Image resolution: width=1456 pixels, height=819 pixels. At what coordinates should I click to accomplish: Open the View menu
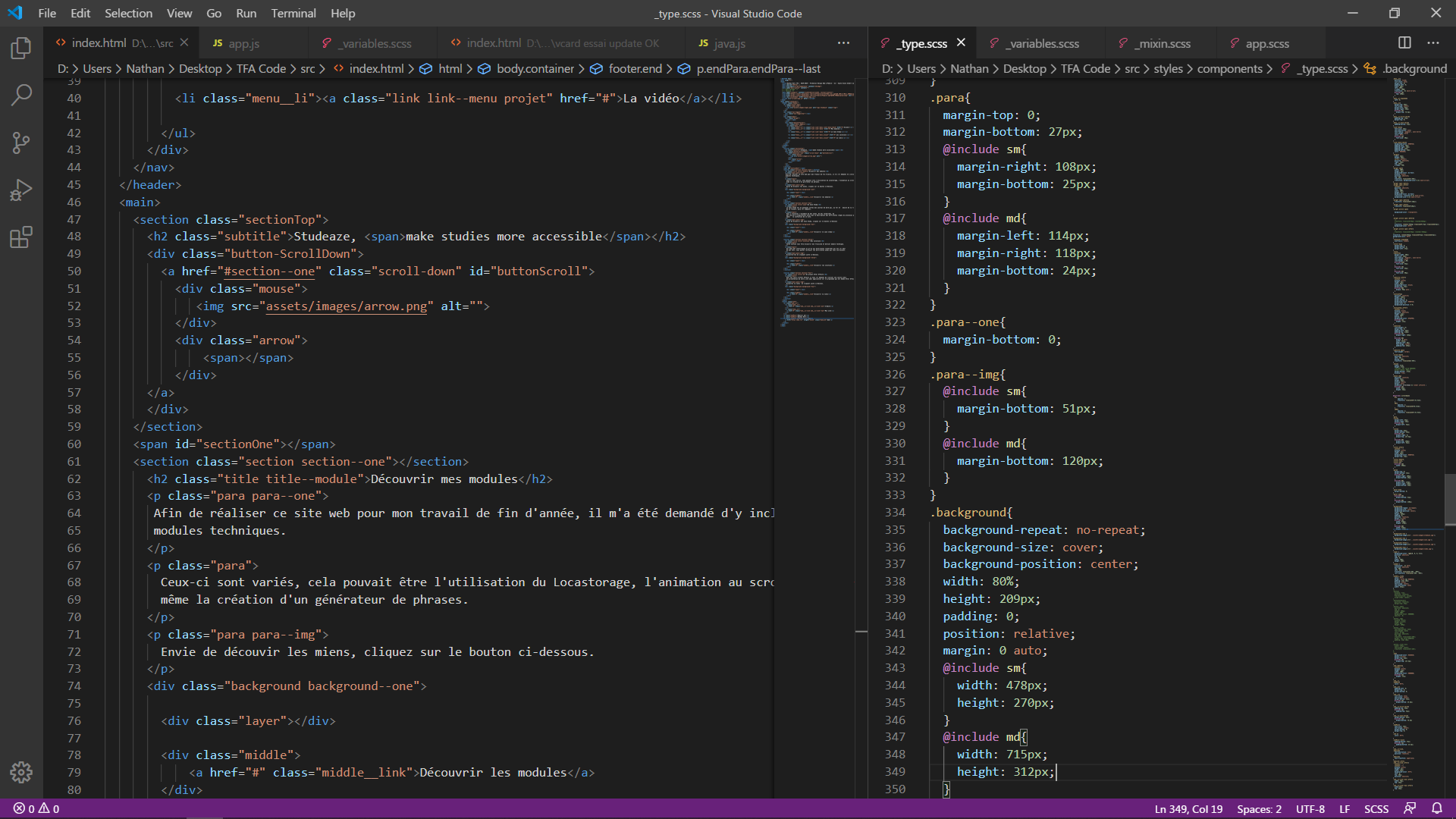179,13
